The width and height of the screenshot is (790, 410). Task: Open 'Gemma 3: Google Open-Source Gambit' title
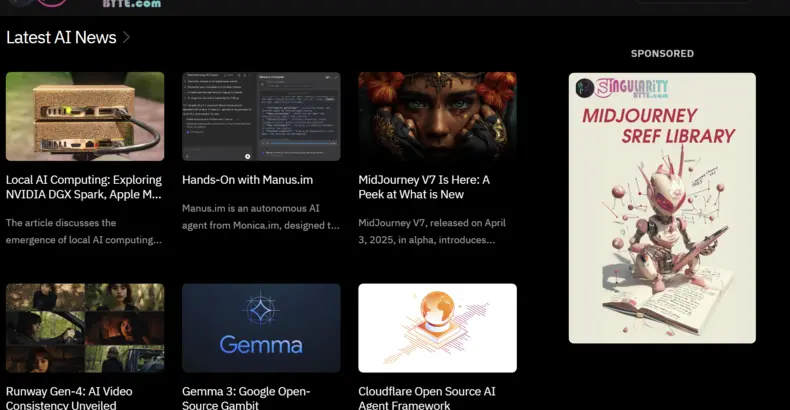tap(246, 398)
